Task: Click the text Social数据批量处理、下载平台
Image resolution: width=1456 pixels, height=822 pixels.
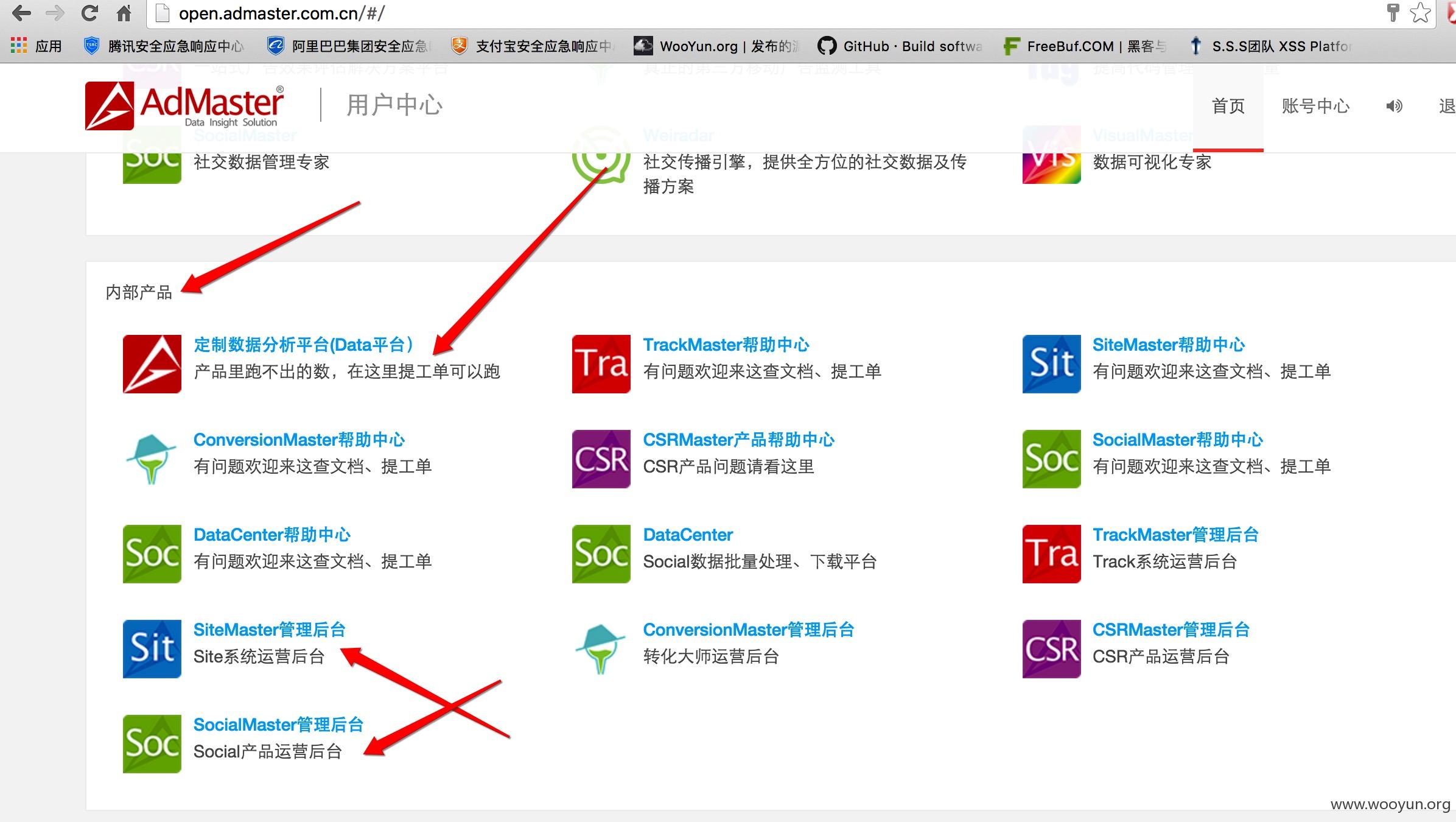Action: point(760,561)
